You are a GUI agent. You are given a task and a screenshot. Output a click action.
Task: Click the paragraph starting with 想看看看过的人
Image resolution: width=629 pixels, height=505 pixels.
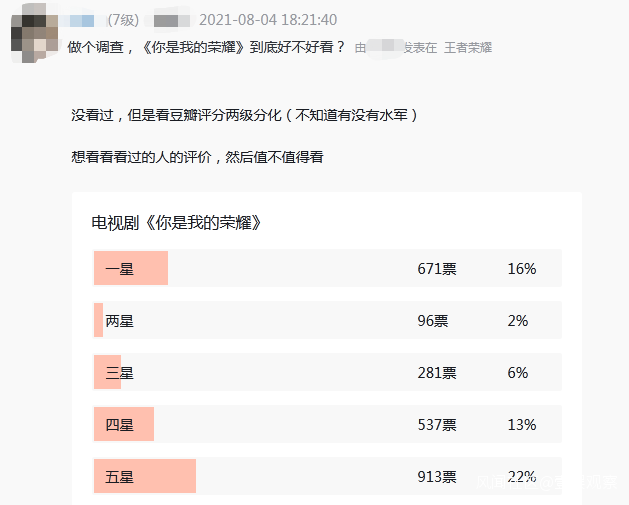point(197,157)
